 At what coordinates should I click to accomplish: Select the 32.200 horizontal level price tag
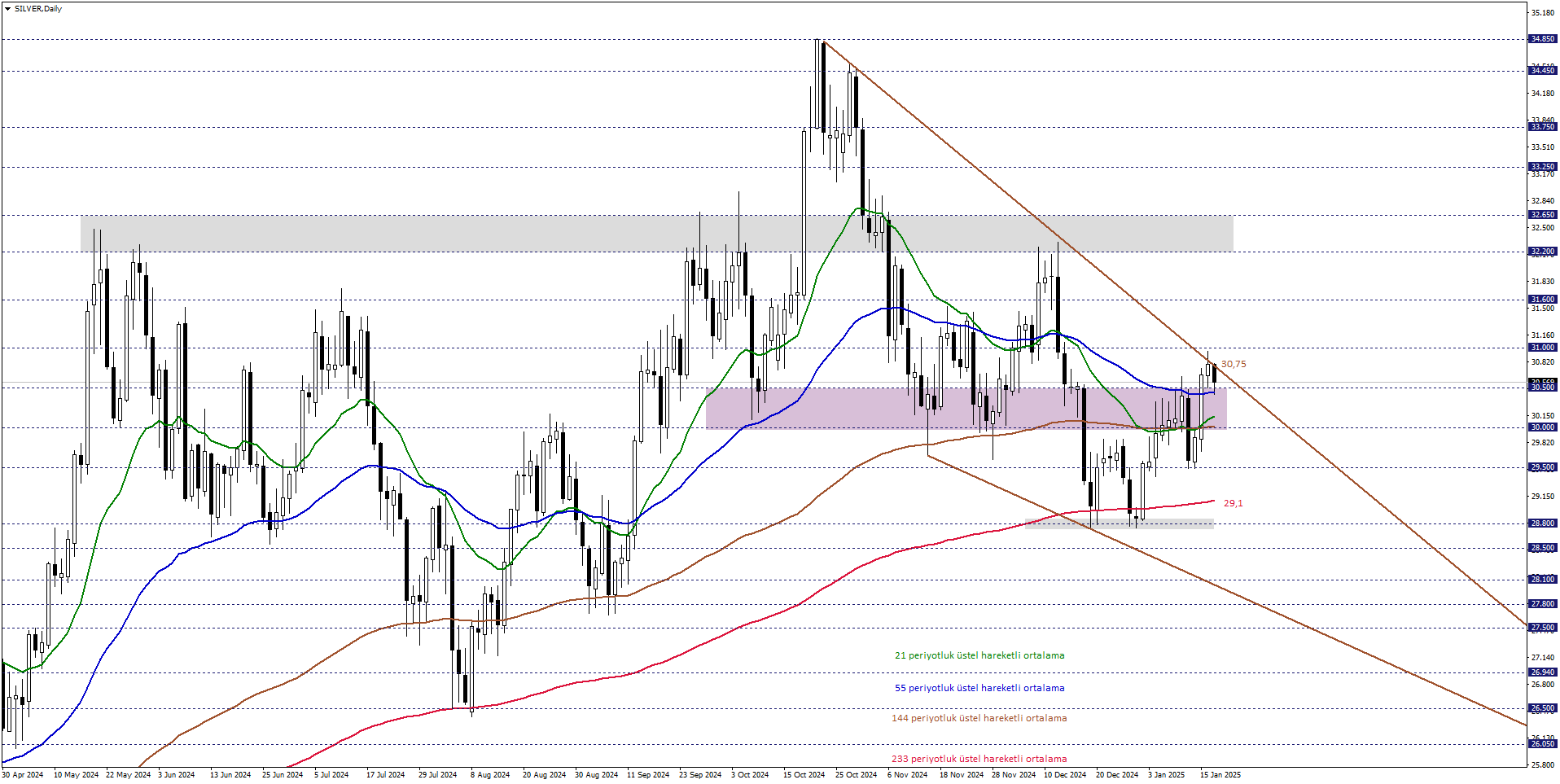tap(1543, 252)
